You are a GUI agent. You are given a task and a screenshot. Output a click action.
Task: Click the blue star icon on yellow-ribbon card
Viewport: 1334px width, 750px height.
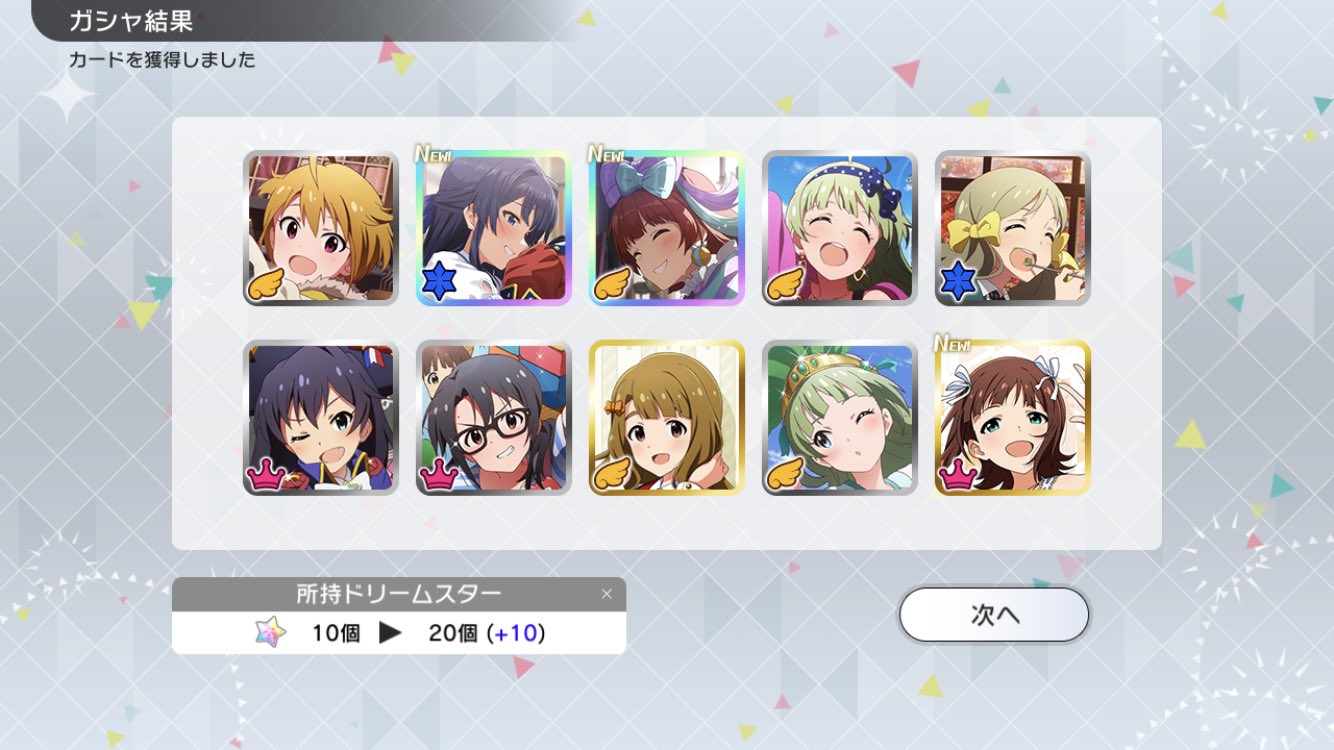(958, 283)
